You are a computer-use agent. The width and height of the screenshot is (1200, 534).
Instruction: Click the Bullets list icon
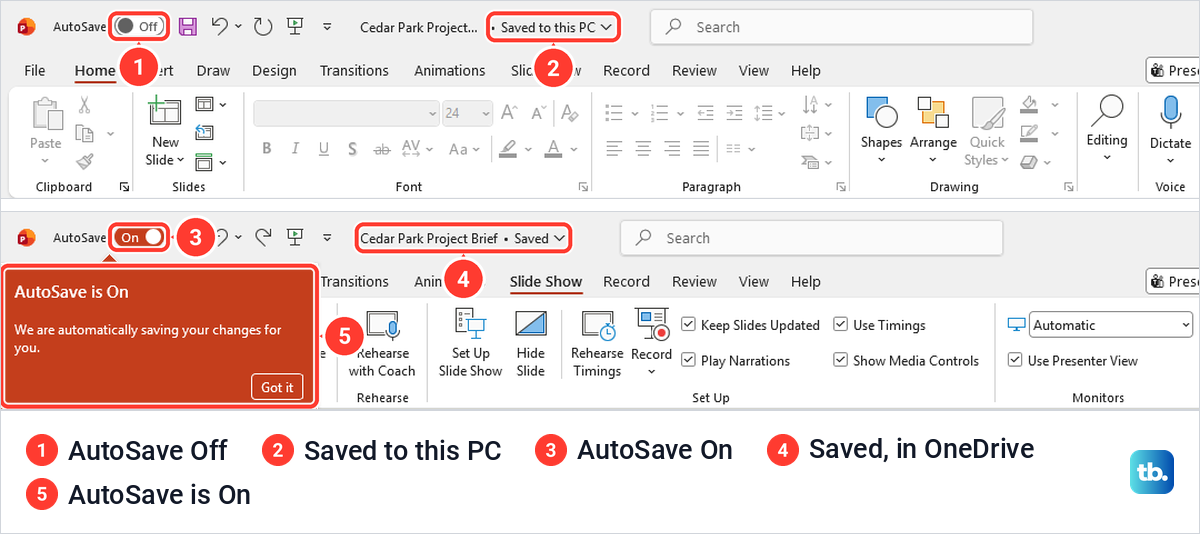(x=614, y=112)
